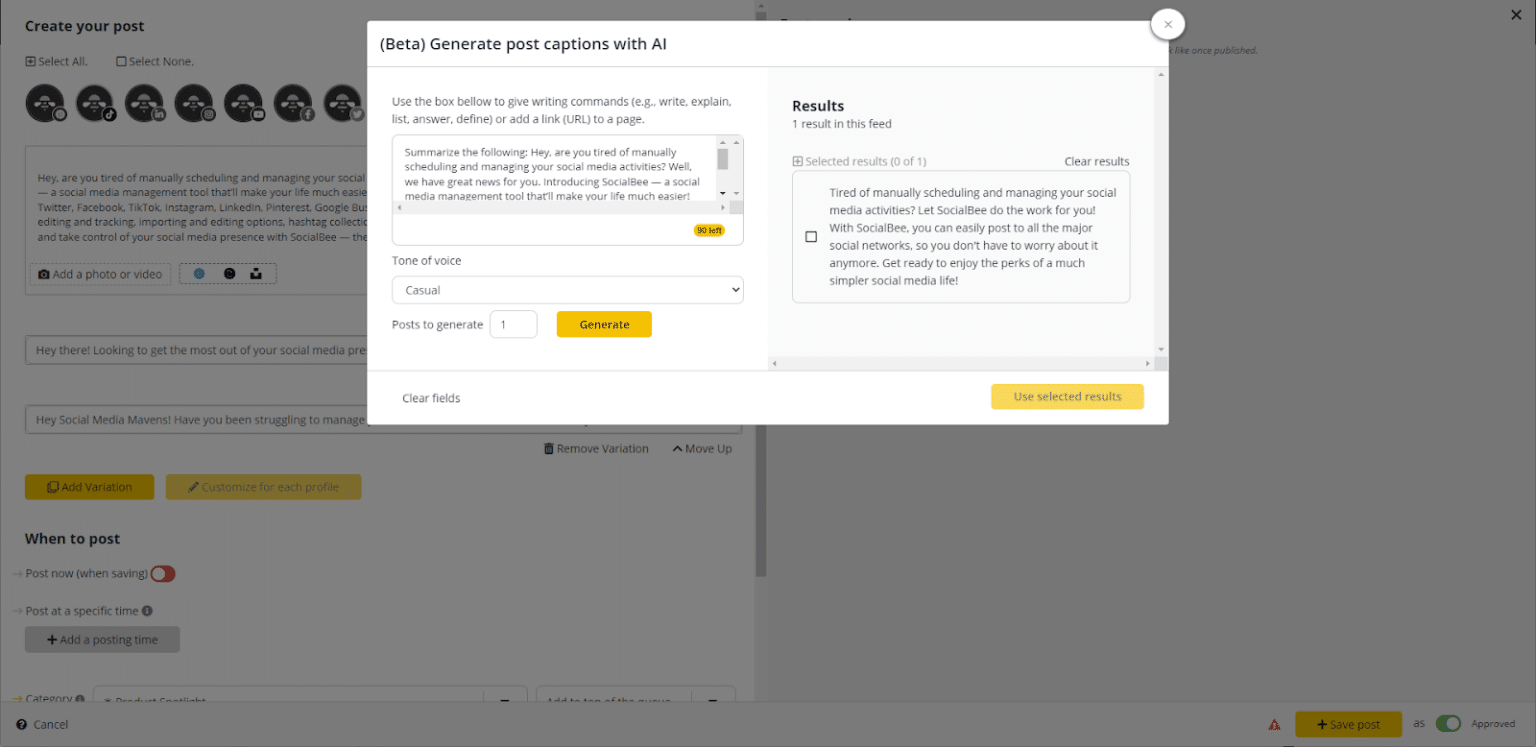Toggle the Post now when saving switch

pyautogui.click(x=162, y=573)
